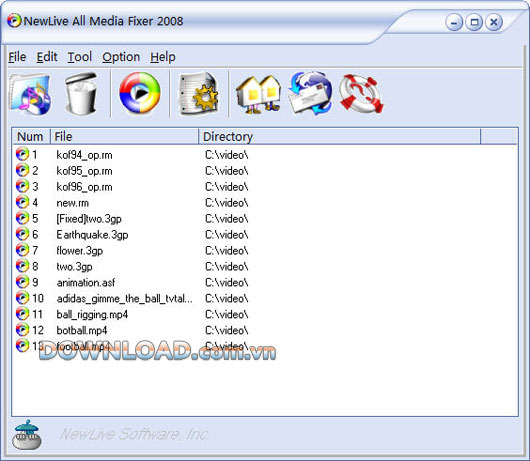
Task: Click the globe and envelope email icon
Action: pyautogui.click(x=310, y=93)
